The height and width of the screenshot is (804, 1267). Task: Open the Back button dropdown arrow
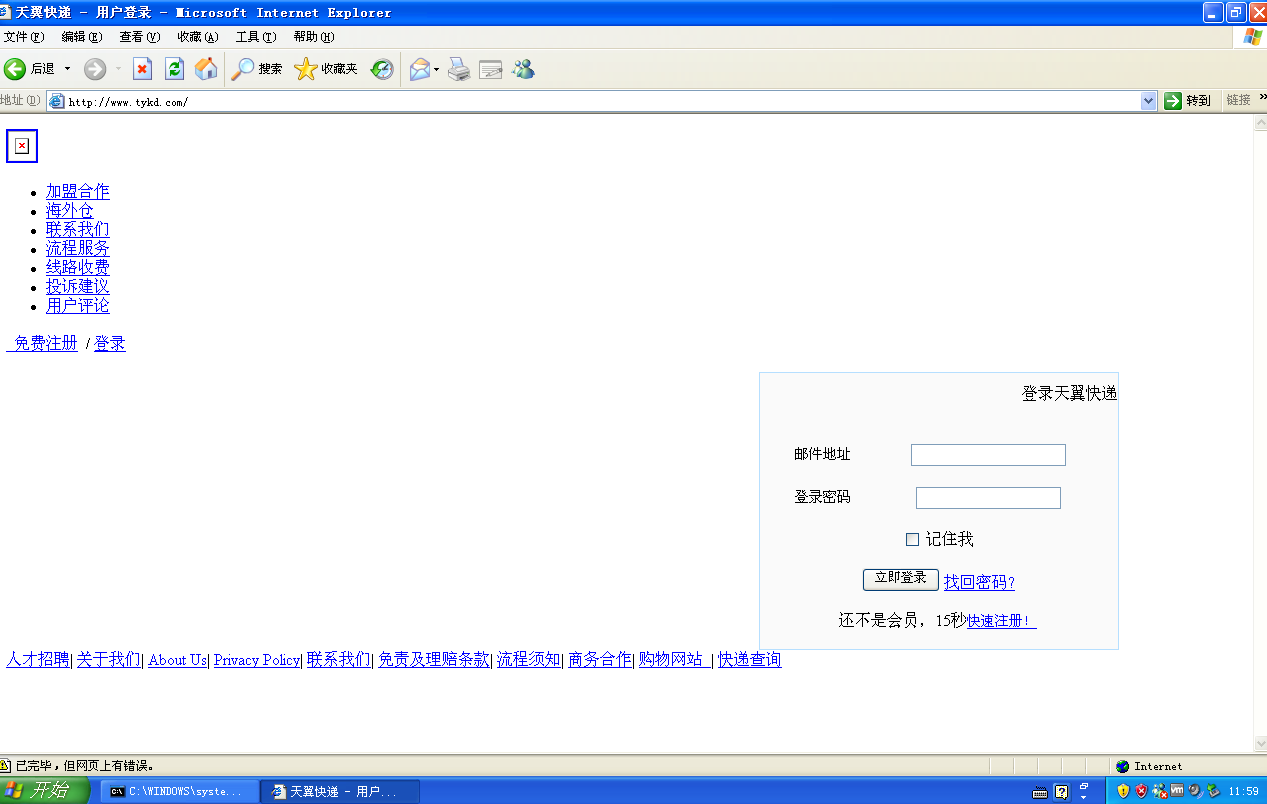click(66, 69)
